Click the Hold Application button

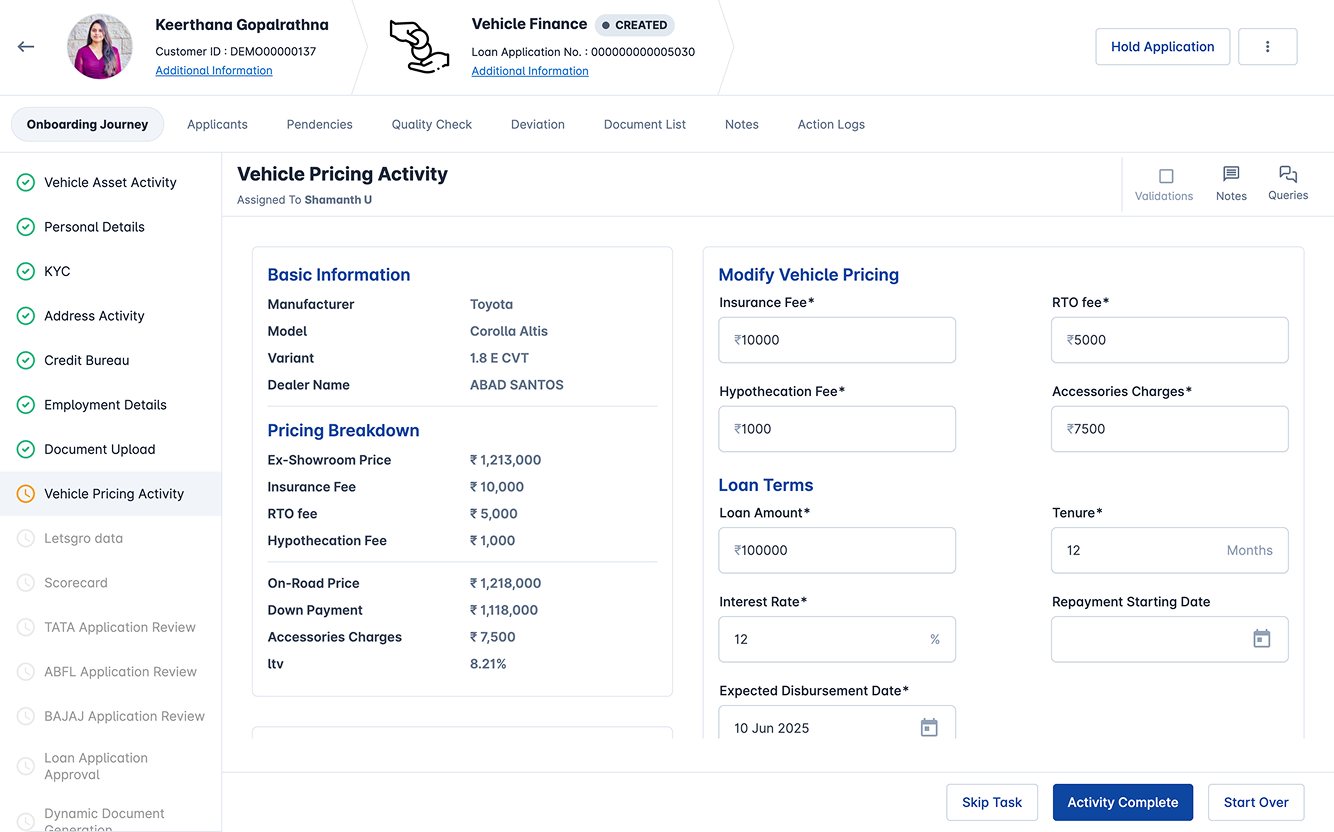[x=1162, y=46]
